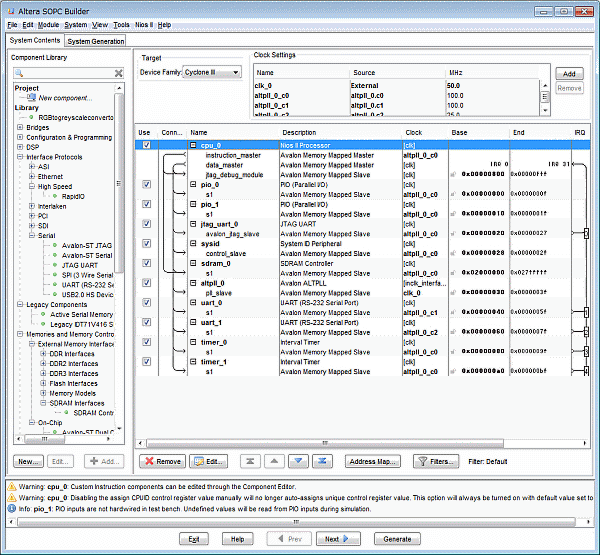
Task: Open the Nios II menu
Action: pos(144,25)
